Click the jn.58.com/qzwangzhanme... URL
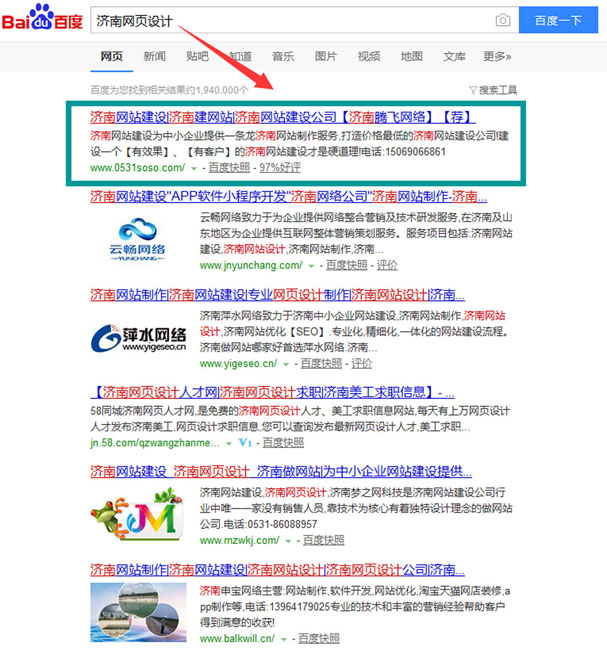 [x=155, y=443]
